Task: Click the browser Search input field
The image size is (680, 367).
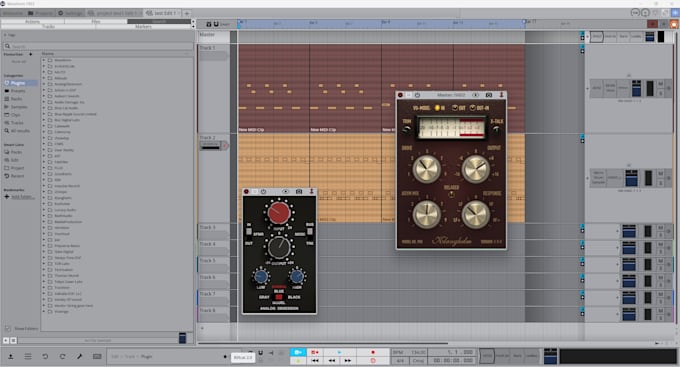Action: coord(98,46)
